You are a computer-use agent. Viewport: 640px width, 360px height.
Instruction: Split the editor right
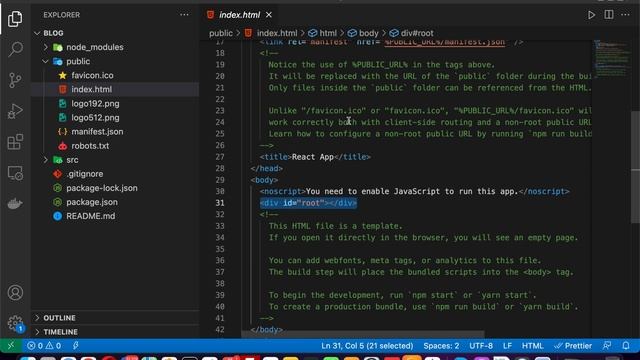[x=609, y=15]
